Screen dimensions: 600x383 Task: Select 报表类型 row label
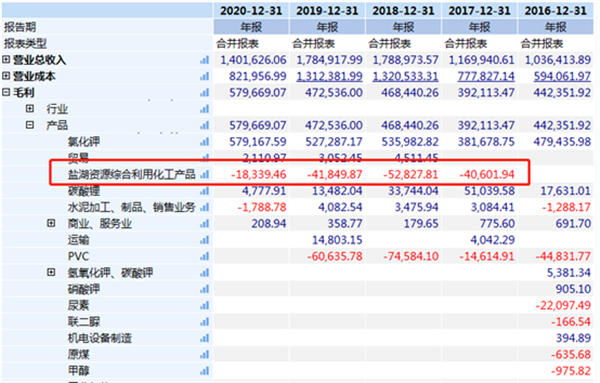coord(25,44)
